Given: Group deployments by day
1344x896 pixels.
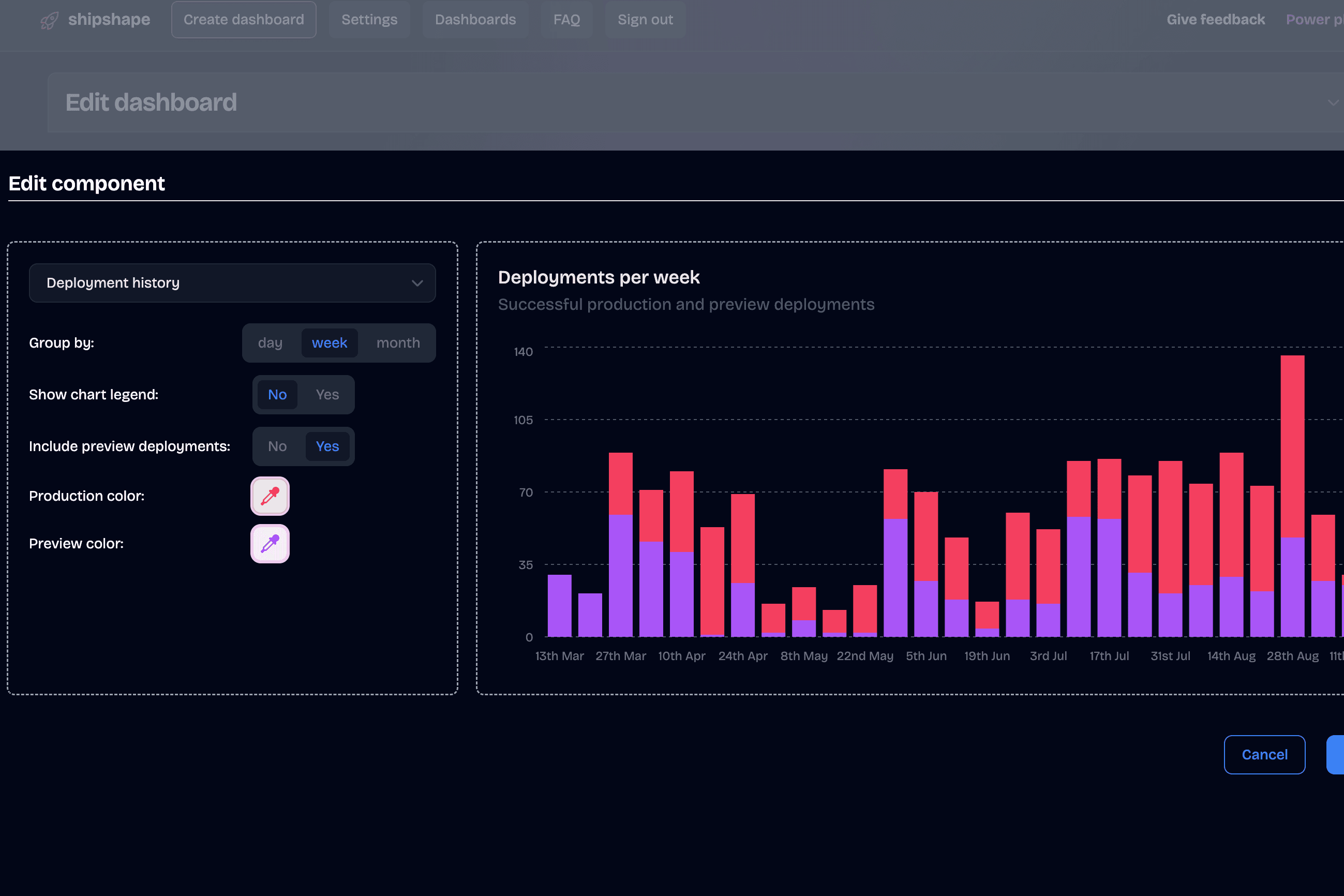Looking at the screenshot, I should point(270,343).
